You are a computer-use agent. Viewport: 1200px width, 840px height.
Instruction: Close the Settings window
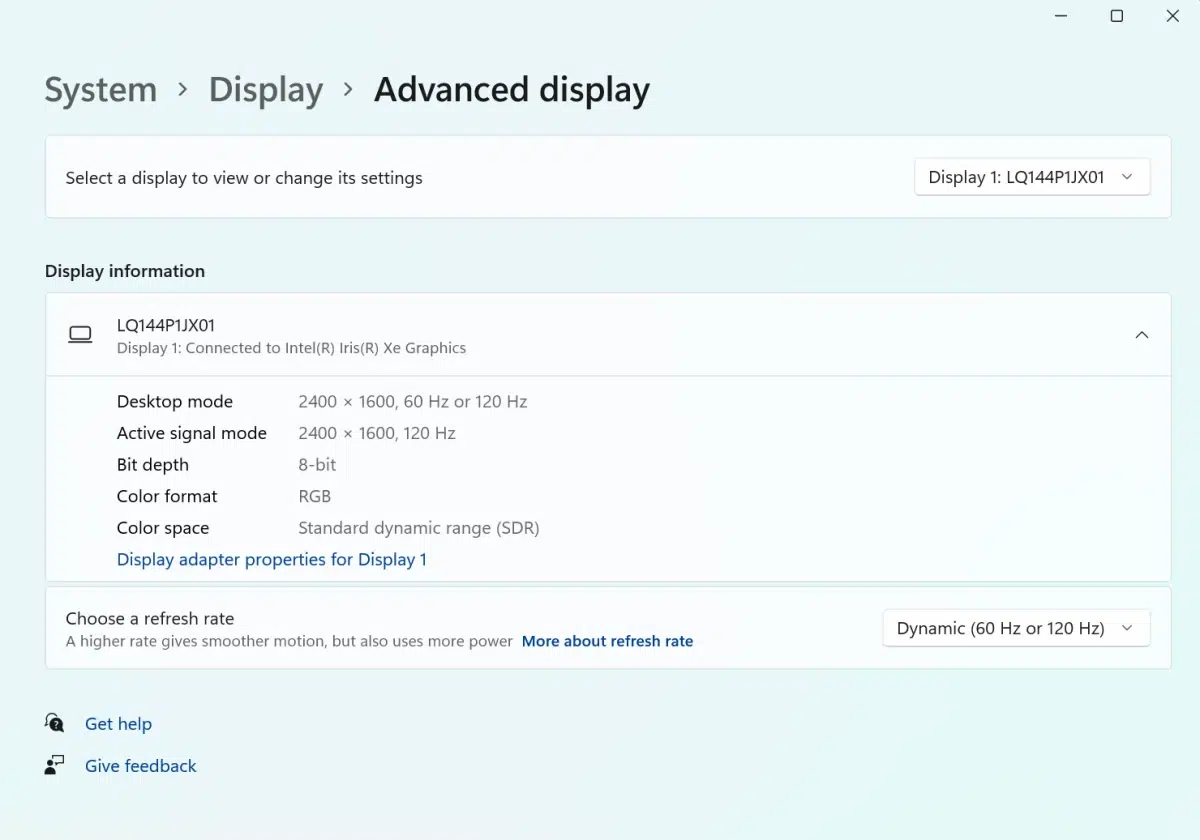(1173, 16)
